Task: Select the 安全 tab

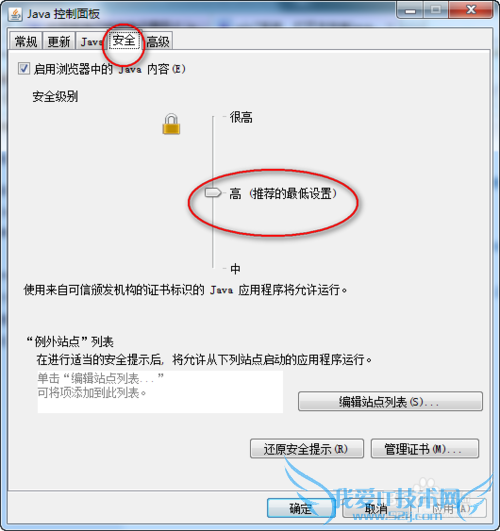Action: 124,40
